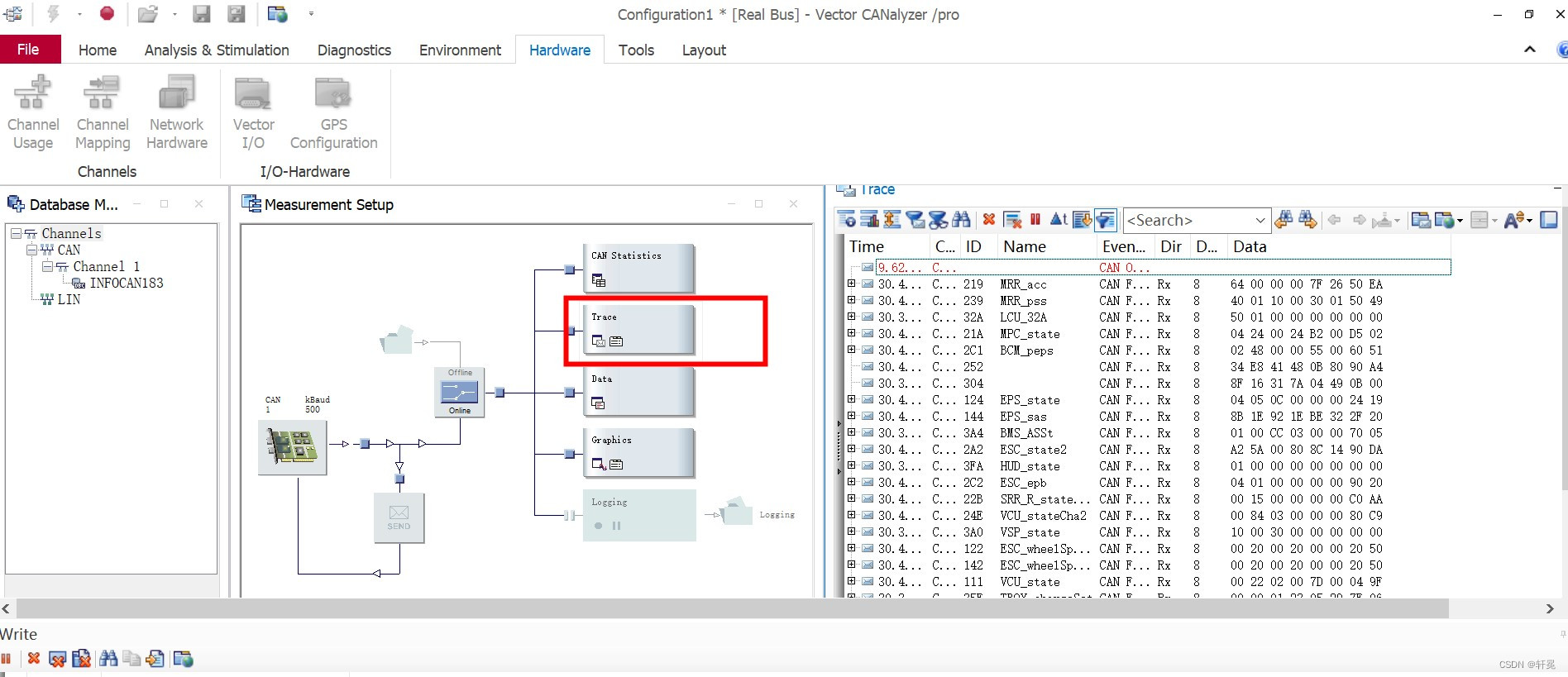Click the blue window layout icon at Trace toolbar end

coord(1550,220)
